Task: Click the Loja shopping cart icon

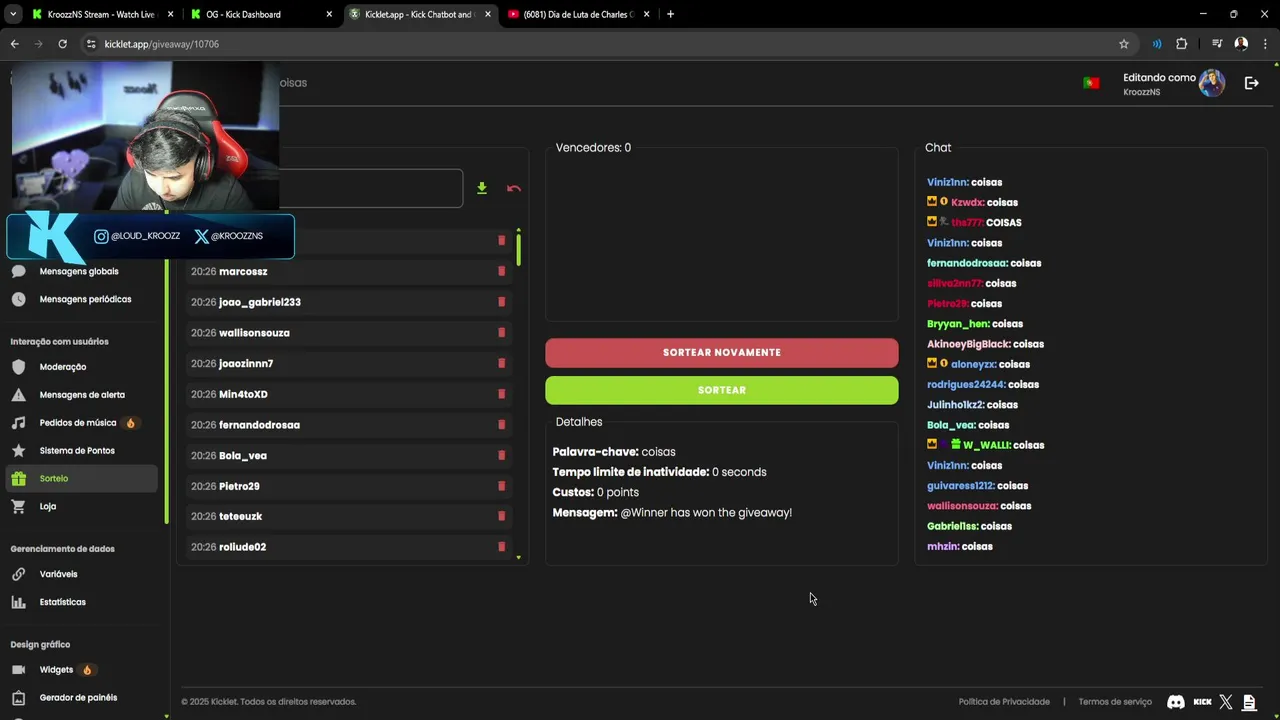Action: click(x=18, y=506)
